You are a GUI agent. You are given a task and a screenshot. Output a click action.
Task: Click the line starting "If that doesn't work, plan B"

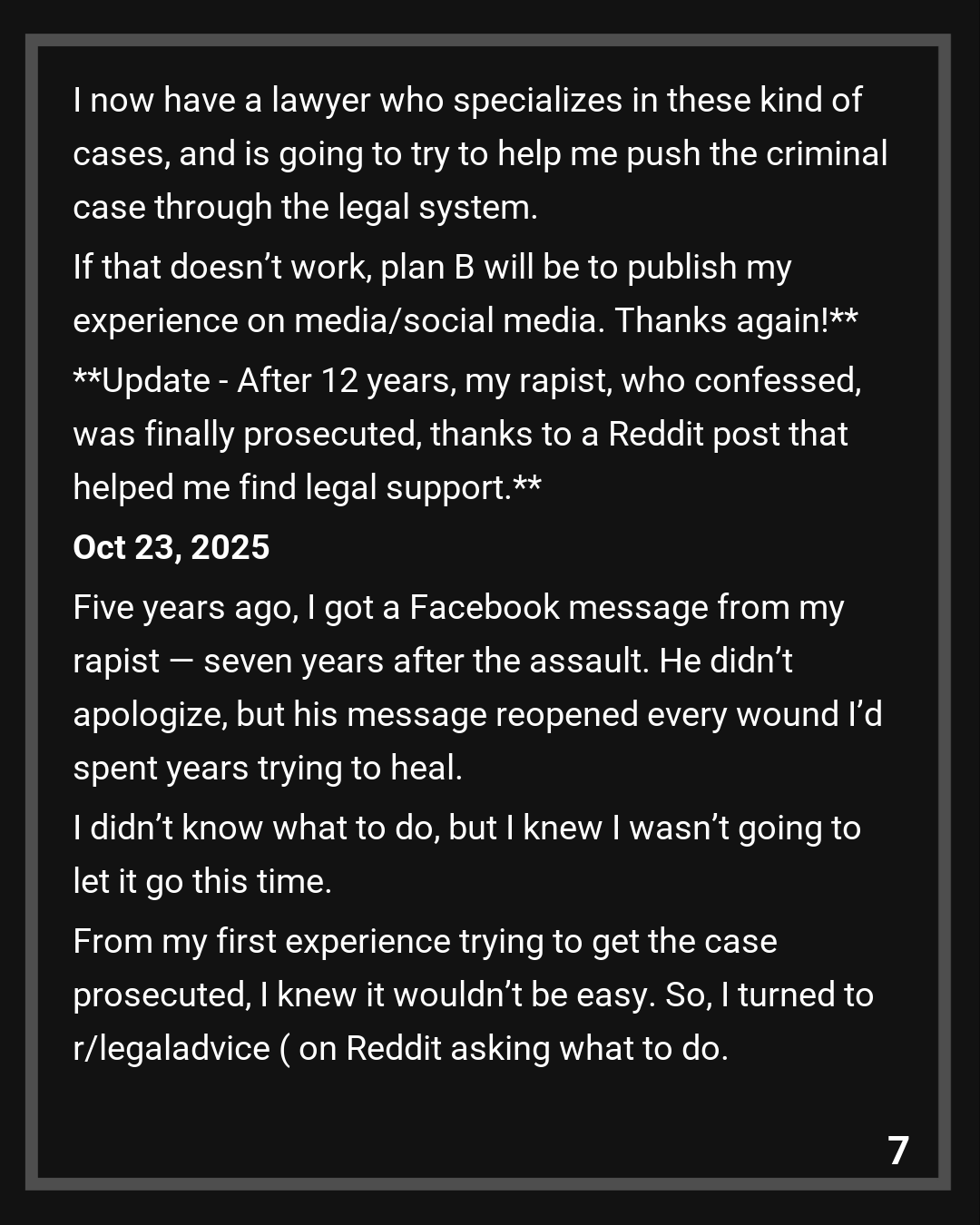pos(432,267)
